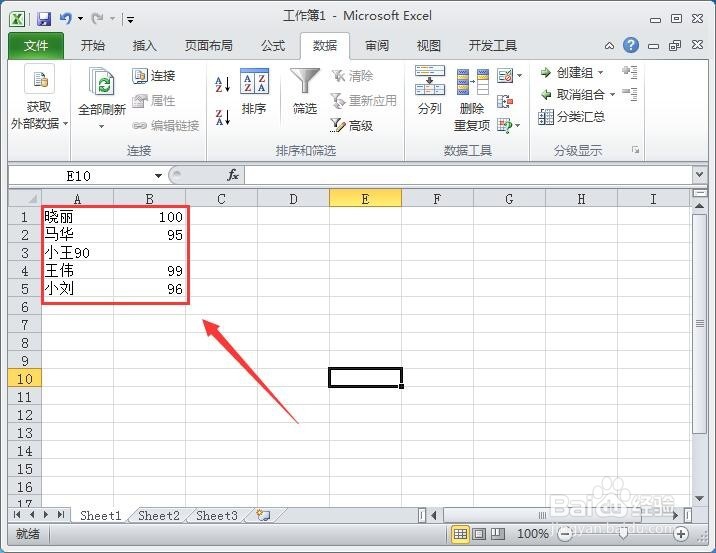Click the zoom slider handle
This screenshot has height=553, width=716.
(623, 533)
